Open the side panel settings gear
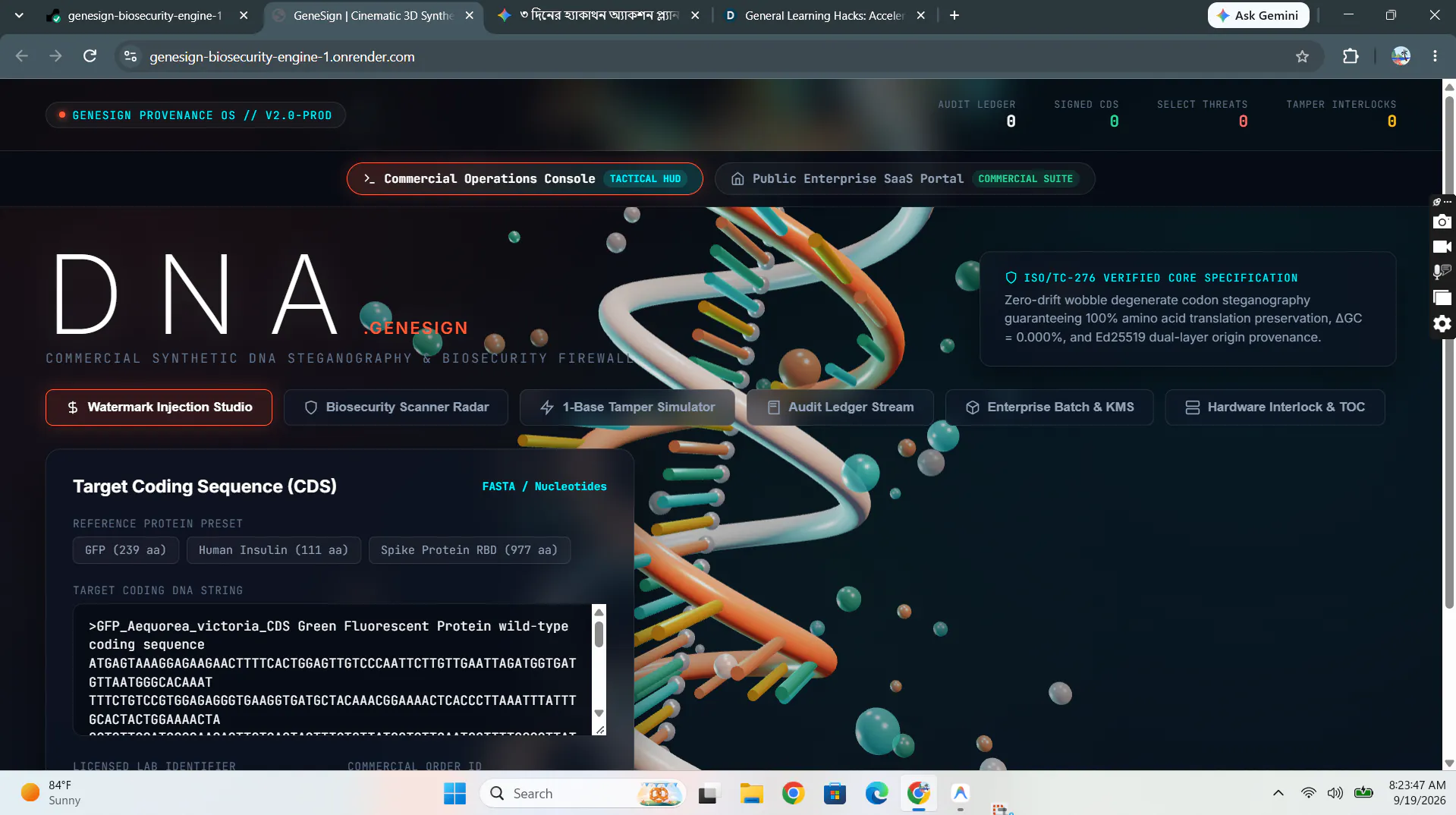Image resolution: width=1456 pixels, height=815 pixels. point(1442,324)
